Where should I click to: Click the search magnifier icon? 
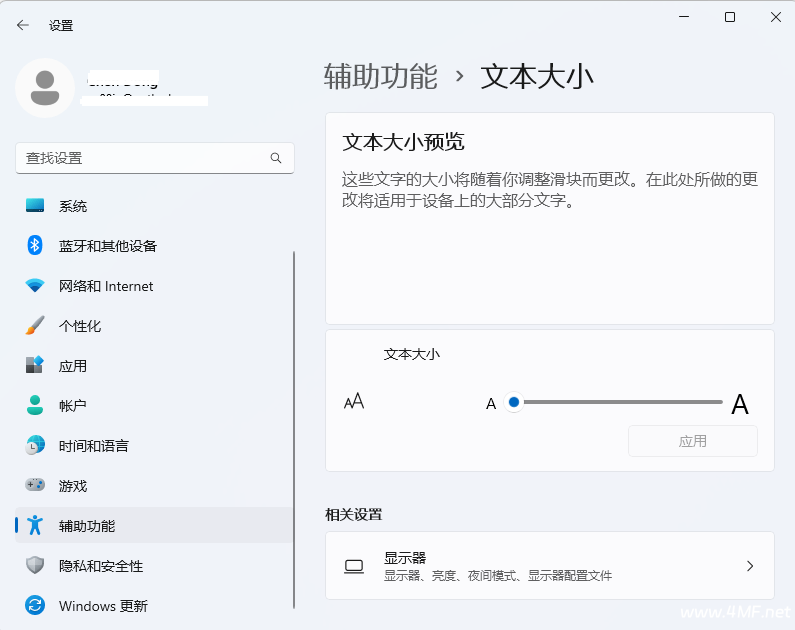276,158
